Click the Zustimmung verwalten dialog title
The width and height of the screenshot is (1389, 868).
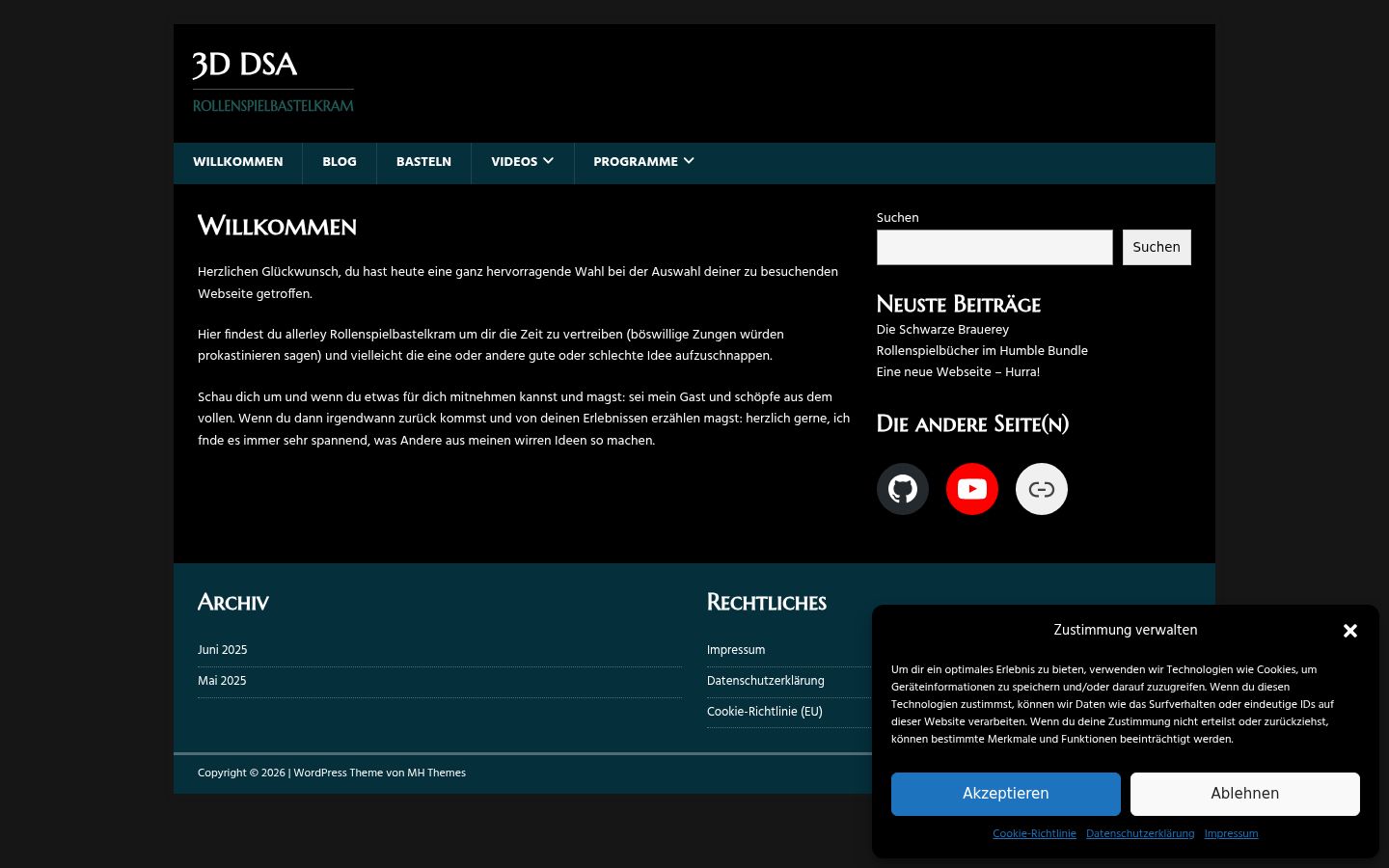(x=1126, y=630)
